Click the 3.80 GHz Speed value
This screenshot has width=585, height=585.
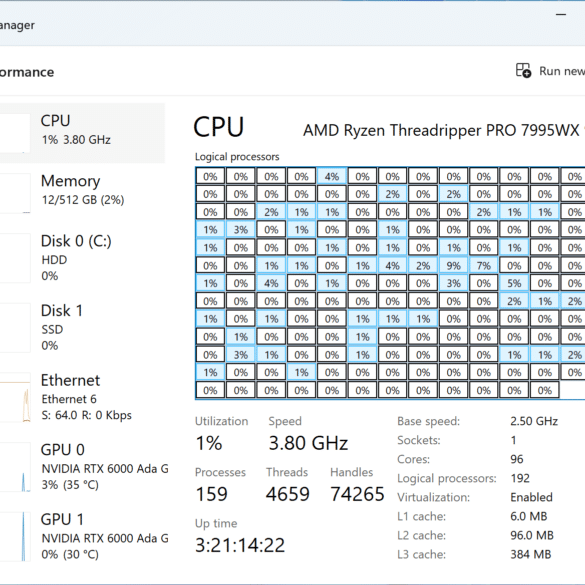tap(308, 443)
